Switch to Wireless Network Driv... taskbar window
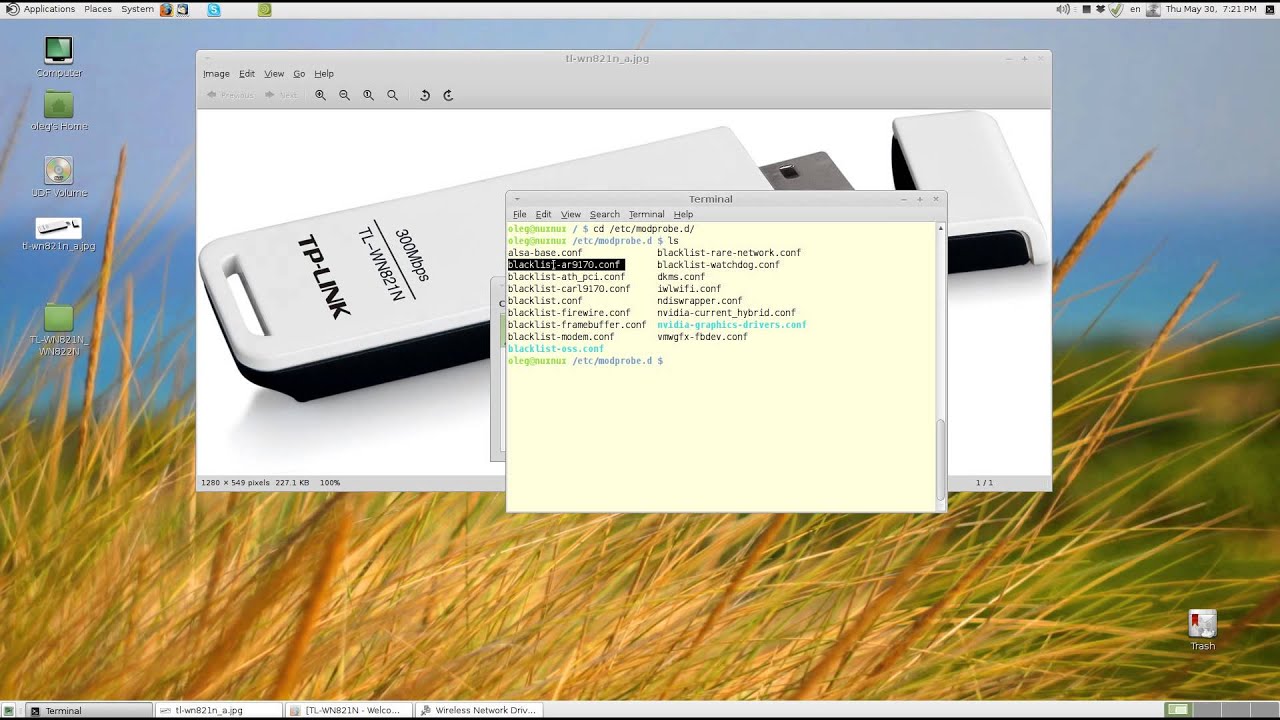The width and height of the screenshot is (1280, 720). [x=479, y=710]
